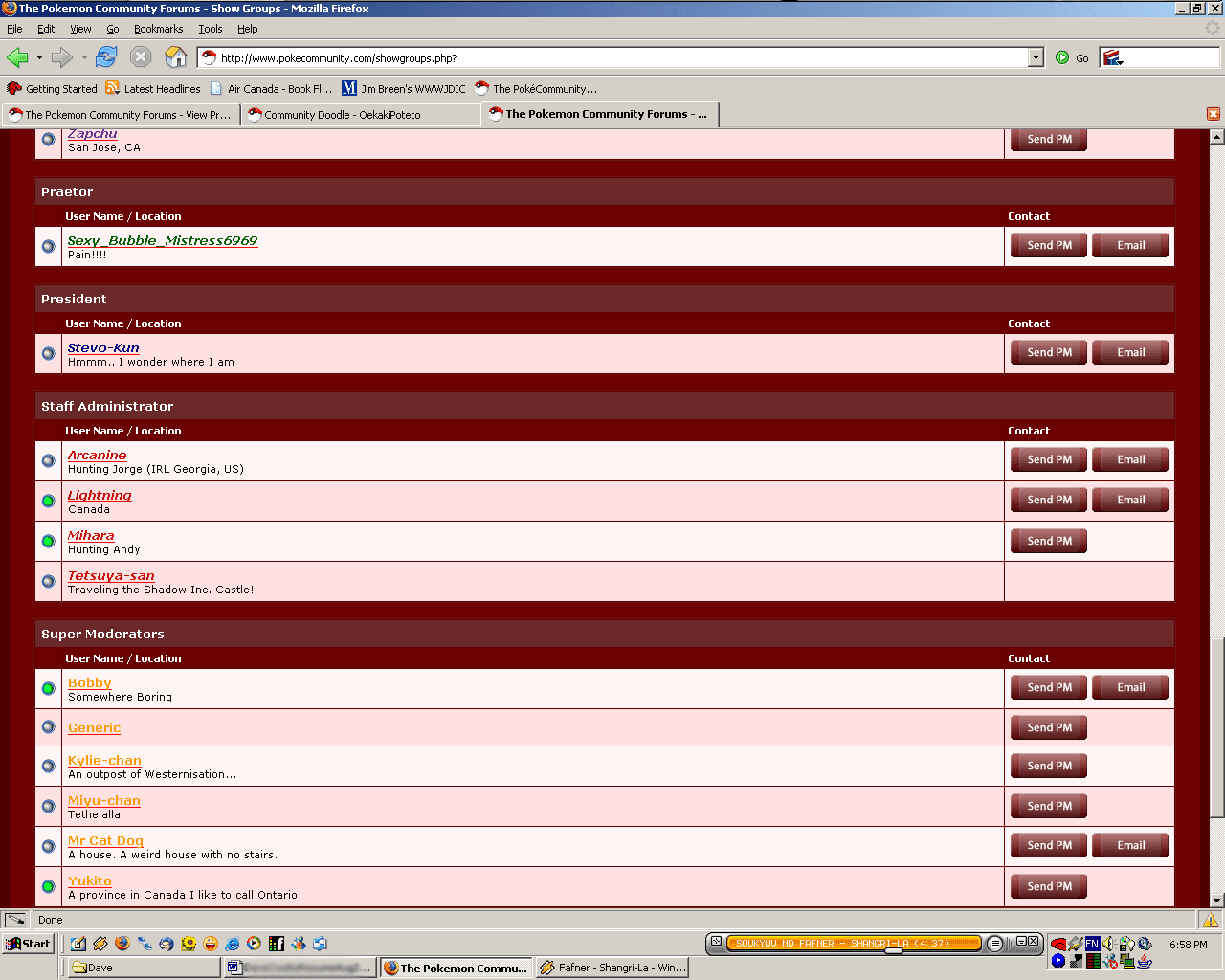This screenshot has height=980, width=1225.
Task: Switch to the Fafner - Shangri-La Winamp taskbar button
Action: 612,968
